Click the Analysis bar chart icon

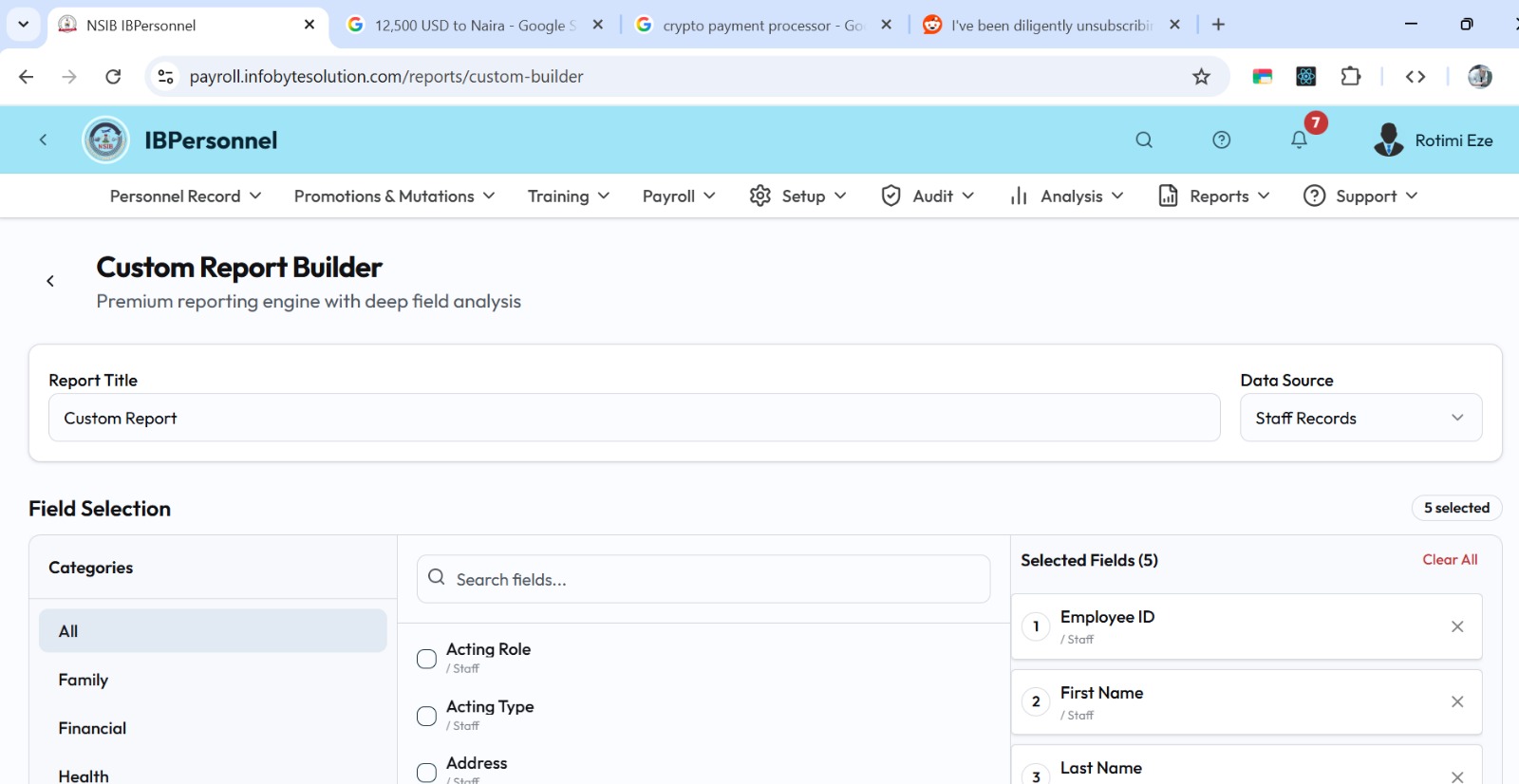[x=1019, y=196]
